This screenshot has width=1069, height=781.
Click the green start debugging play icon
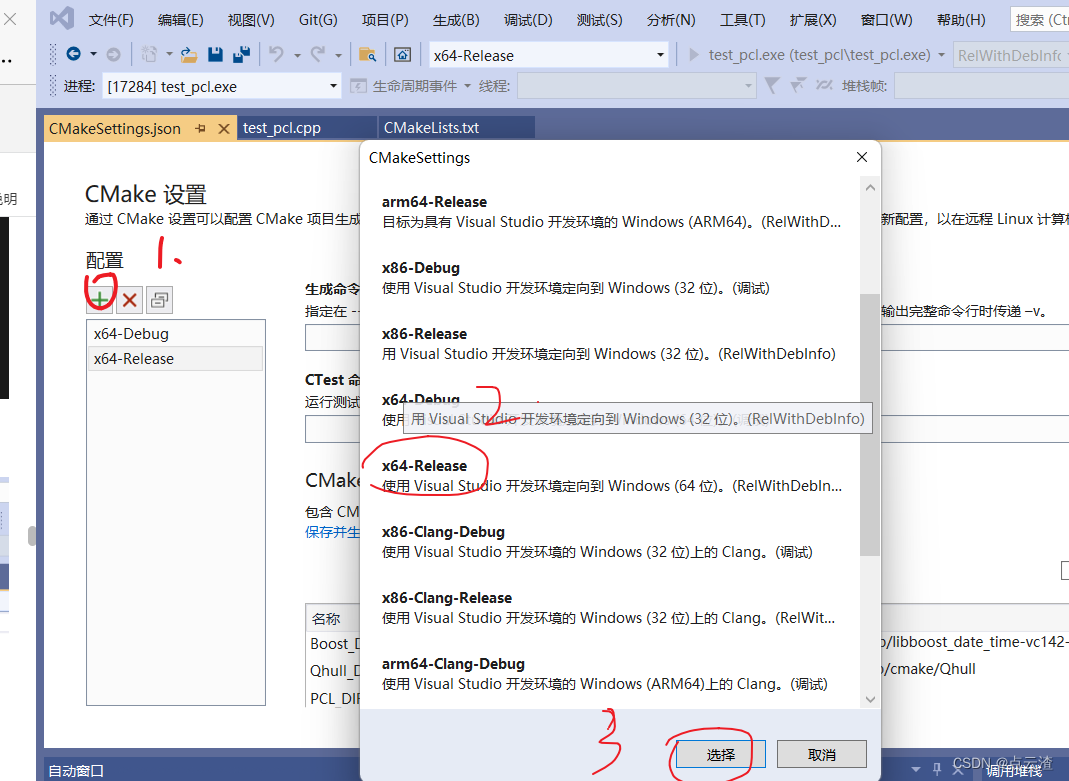(694, 55)
